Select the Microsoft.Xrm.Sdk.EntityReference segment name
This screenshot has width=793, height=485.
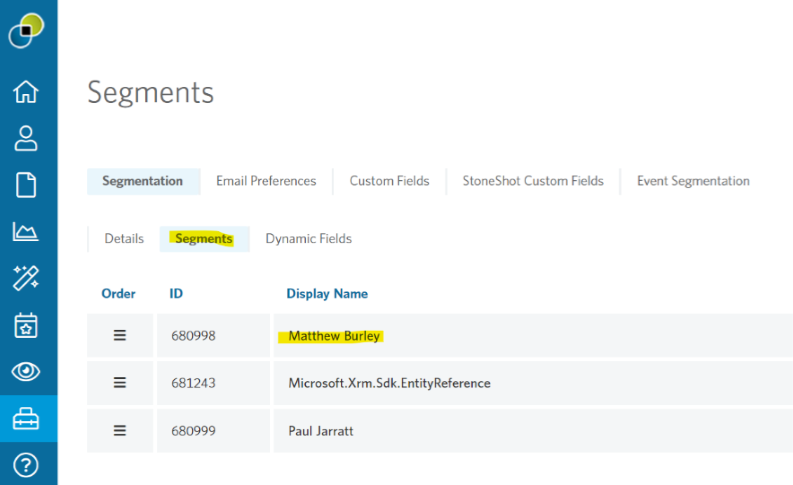389,383
